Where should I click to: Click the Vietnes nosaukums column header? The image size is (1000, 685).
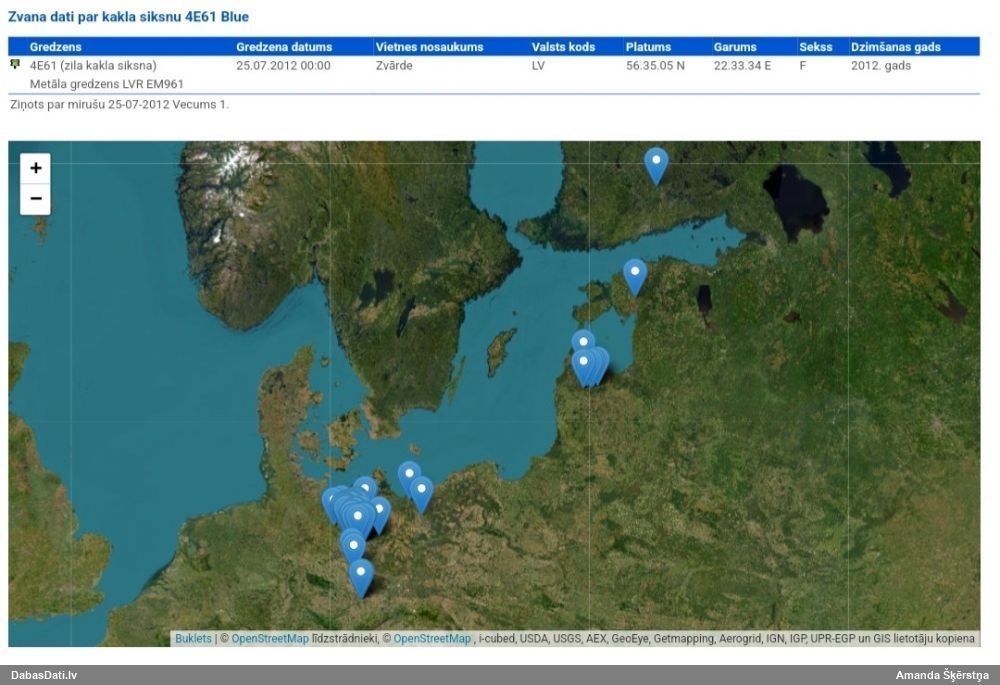click(430, 47)
